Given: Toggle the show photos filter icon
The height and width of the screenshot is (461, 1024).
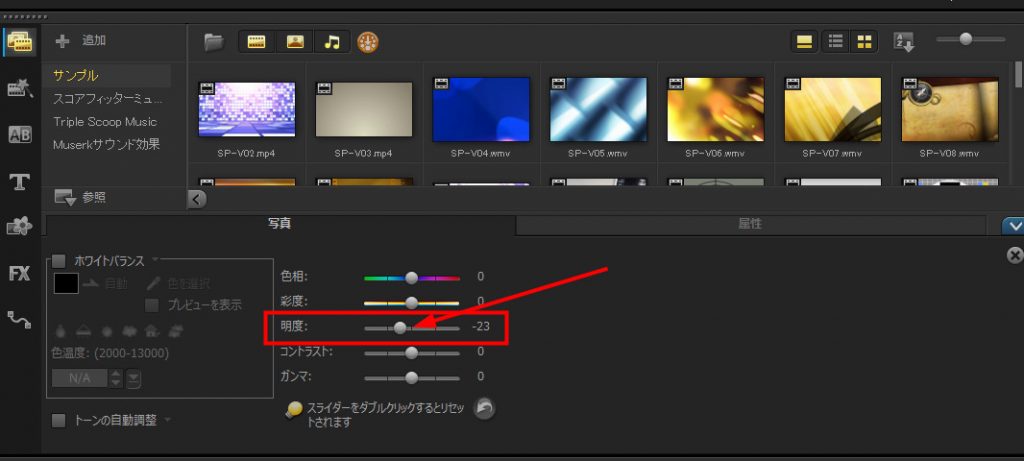Looking at the screenshot, I should [x=295, y=42].
